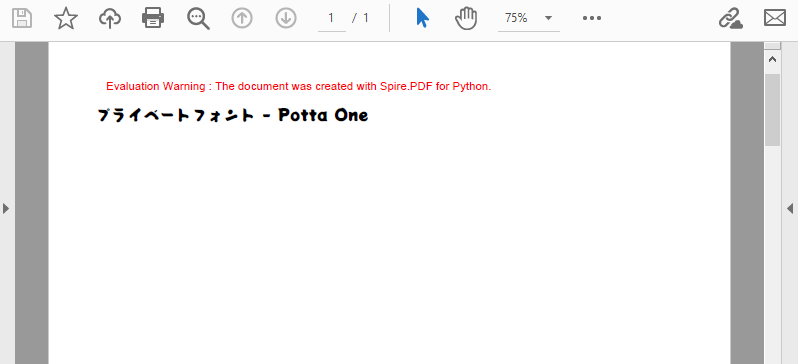Click the vertical scrollbar up arrow

[x=772, y=59]
